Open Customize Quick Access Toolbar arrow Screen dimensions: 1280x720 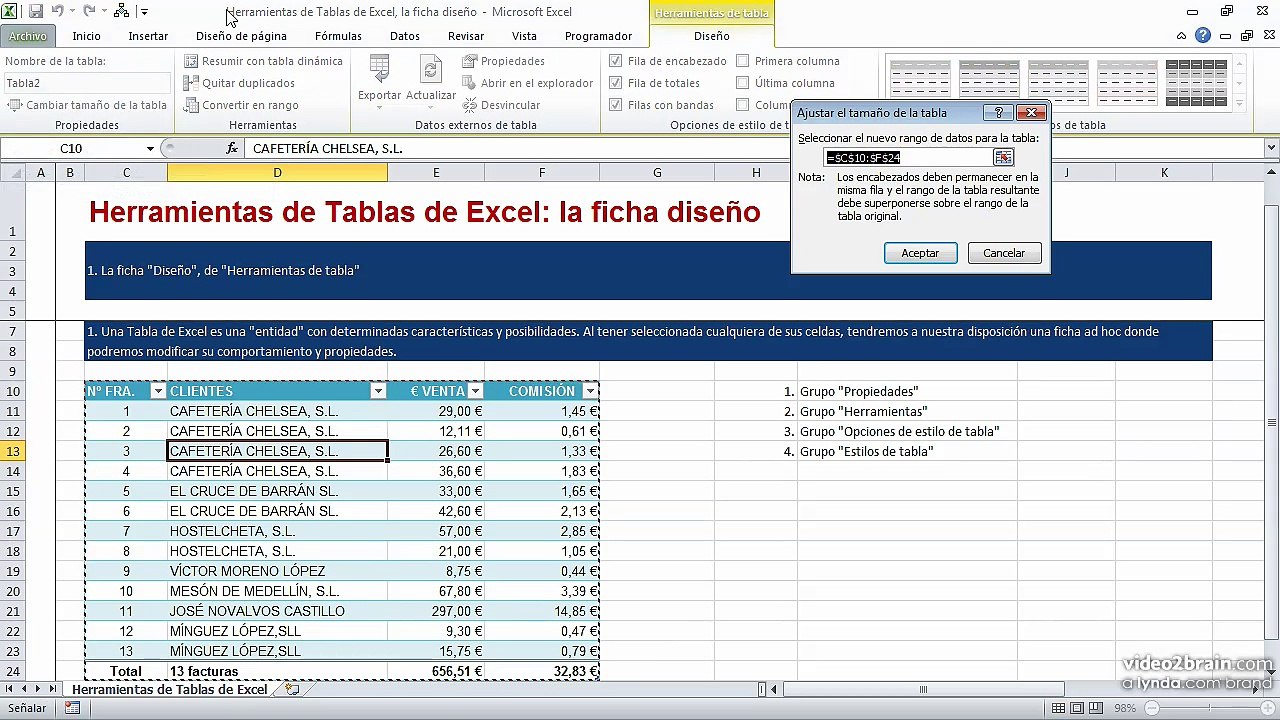coord(144,13)
